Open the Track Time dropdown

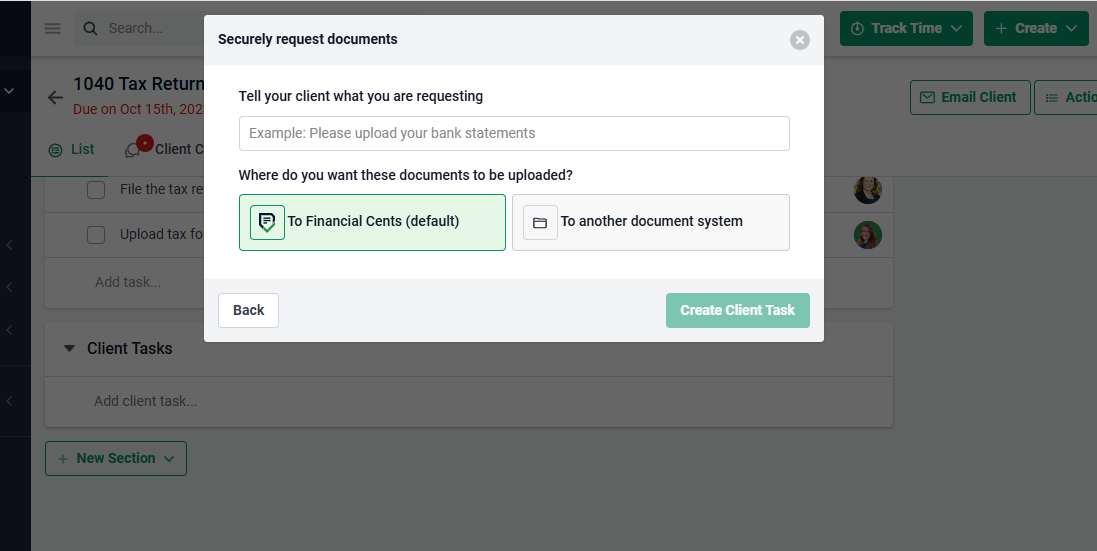906,29
